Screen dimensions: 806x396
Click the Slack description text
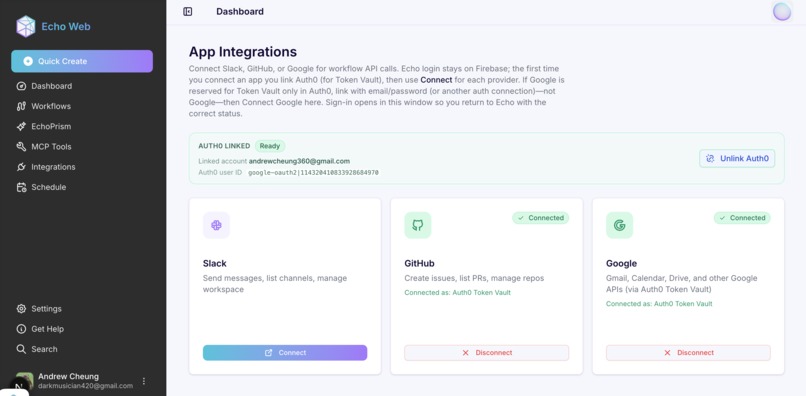(275, 284)
